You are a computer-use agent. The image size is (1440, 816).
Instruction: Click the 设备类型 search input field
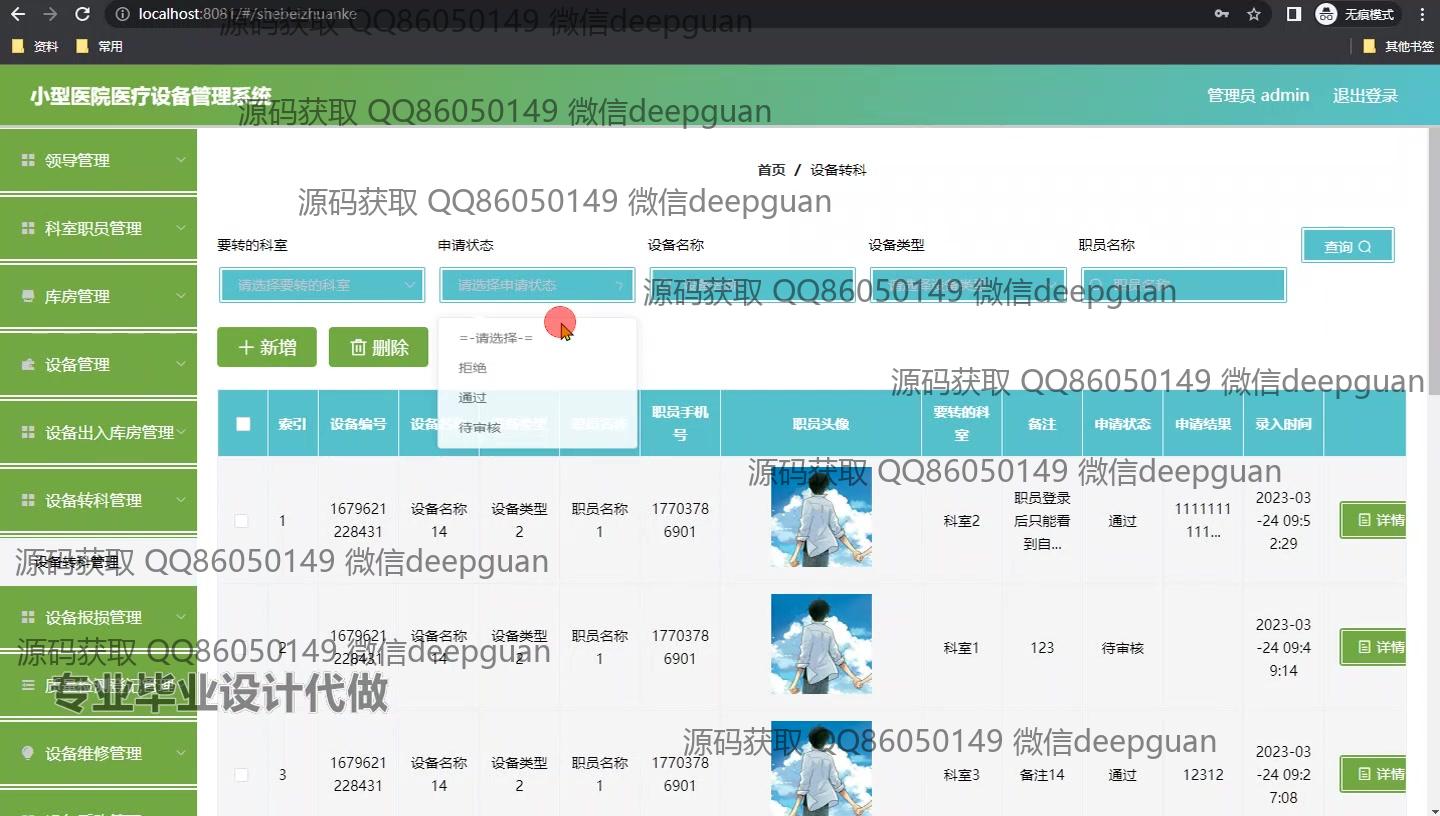(x=968, y=285)
